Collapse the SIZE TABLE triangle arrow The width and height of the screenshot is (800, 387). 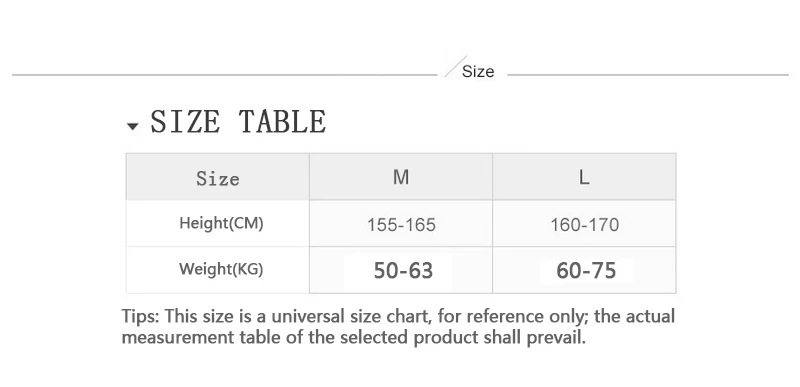133,126
